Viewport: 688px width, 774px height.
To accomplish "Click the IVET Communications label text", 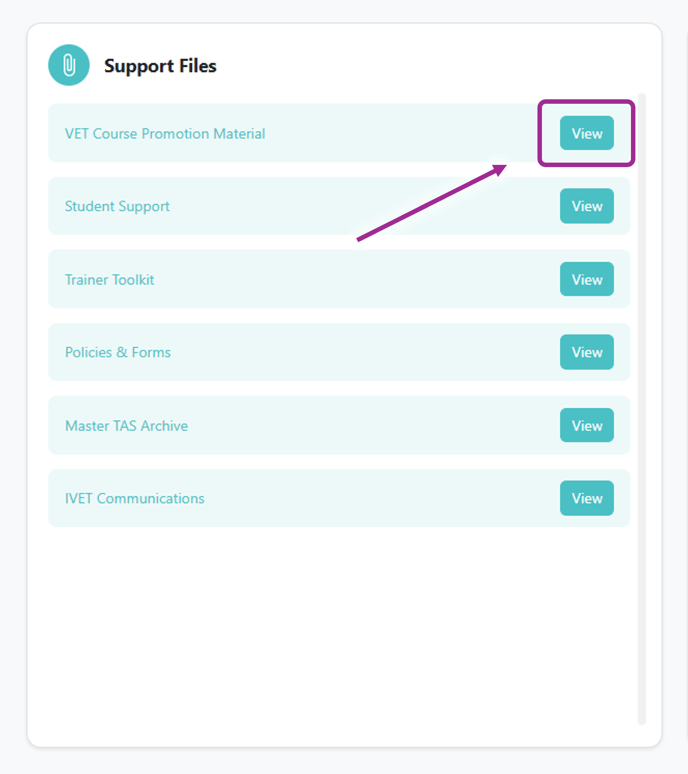I will (x=135, y=499).
